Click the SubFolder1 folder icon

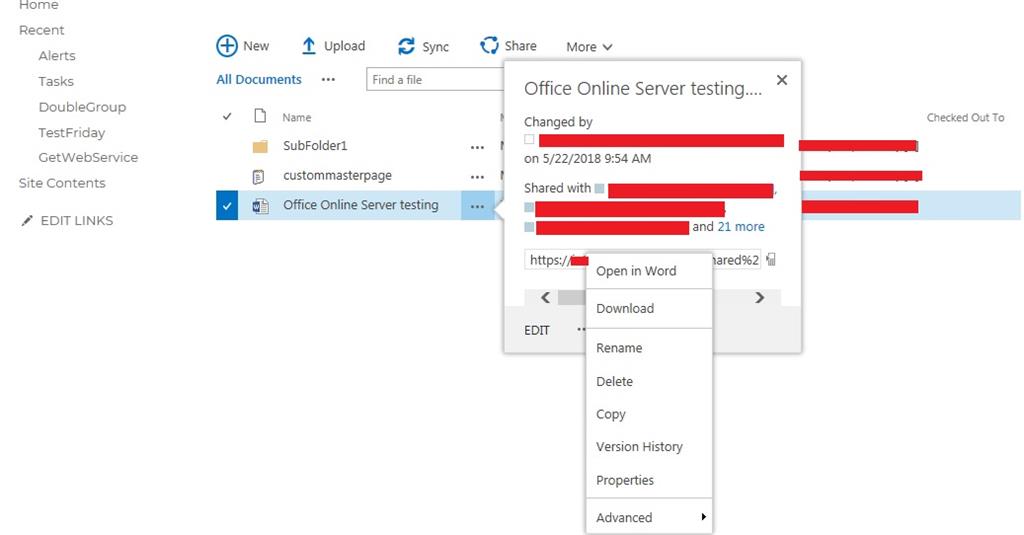click(x=260, y=146)
